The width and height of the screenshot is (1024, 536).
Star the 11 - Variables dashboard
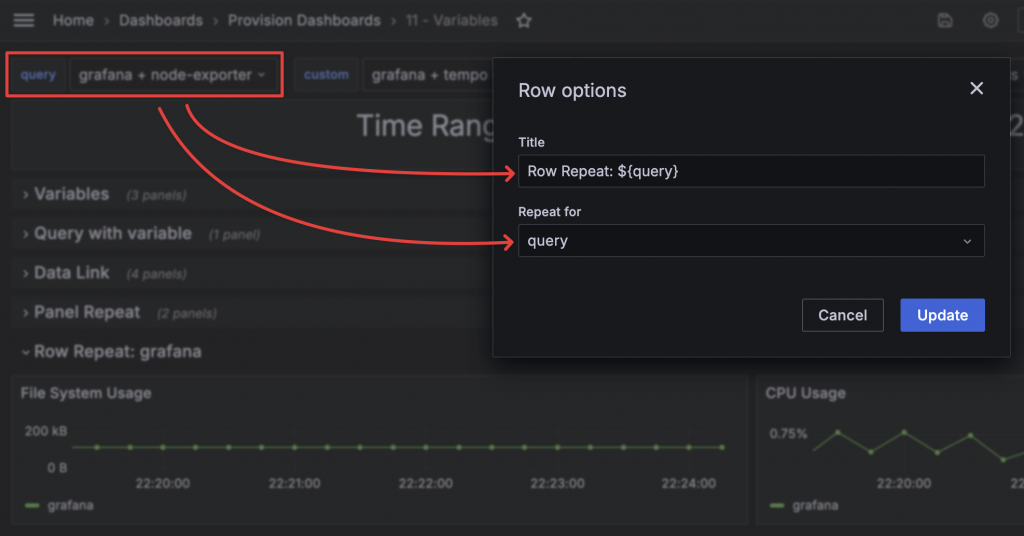(524, 21)
